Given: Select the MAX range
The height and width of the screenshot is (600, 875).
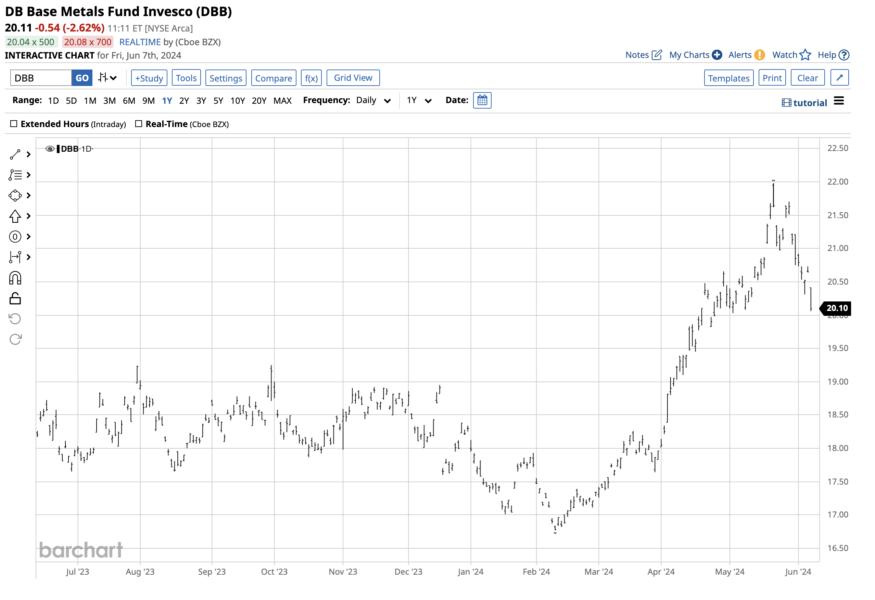Looking at the screenshot, I should (x=282, y=101).
